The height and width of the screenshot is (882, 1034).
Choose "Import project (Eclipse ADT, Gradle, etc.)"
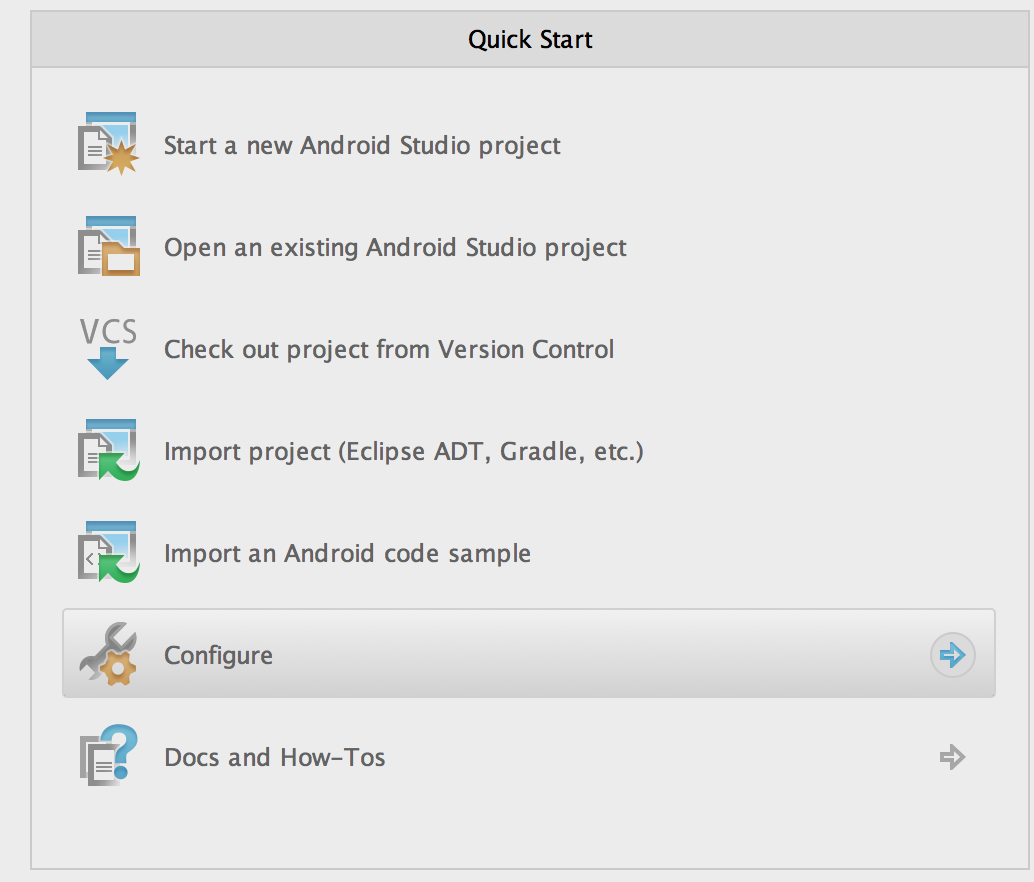point(403,452)
